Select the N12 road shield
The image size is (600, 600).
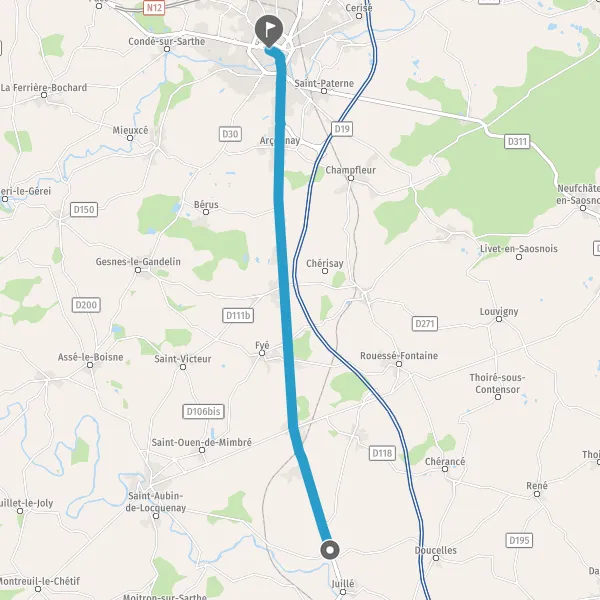154,8
